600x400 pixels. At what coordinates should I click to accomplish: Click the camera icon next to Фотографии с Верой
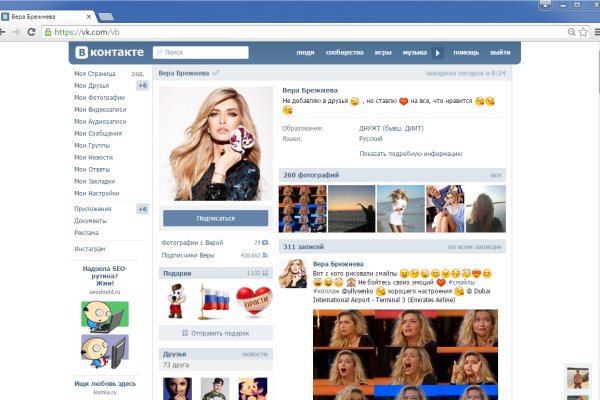267,242
